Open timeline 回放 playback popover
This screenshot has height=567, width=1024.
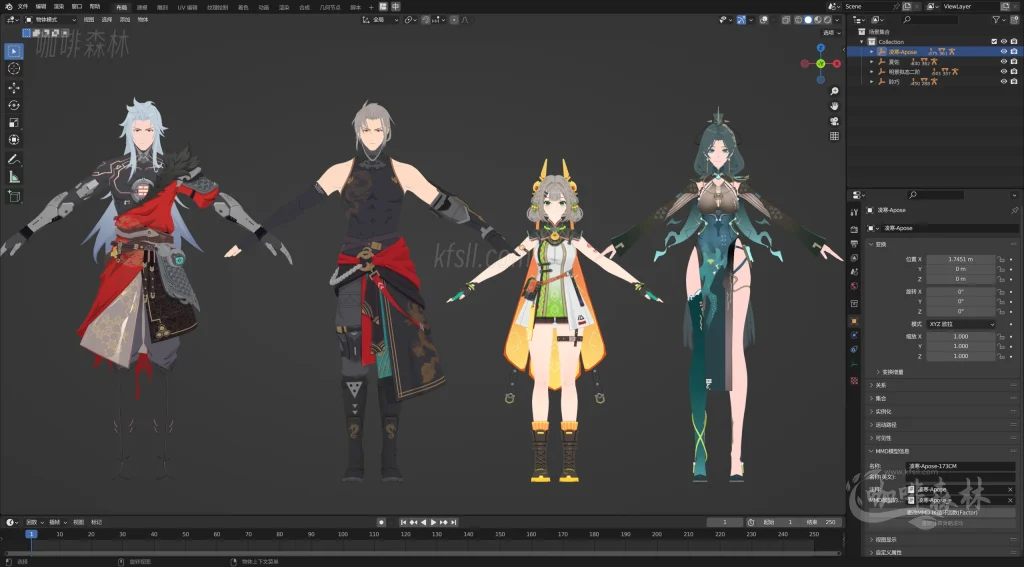(x=34, y=523)
